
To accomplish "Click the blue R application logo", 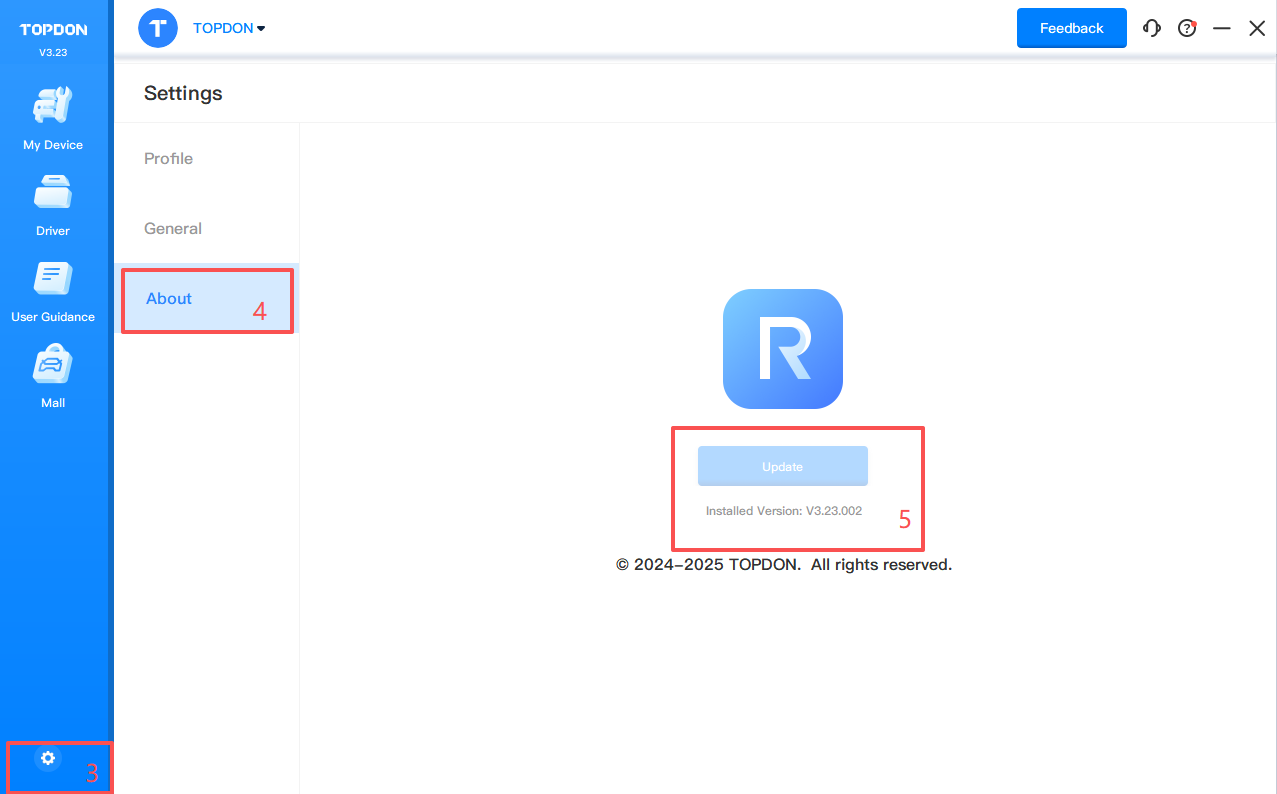I will pos(782,348).
